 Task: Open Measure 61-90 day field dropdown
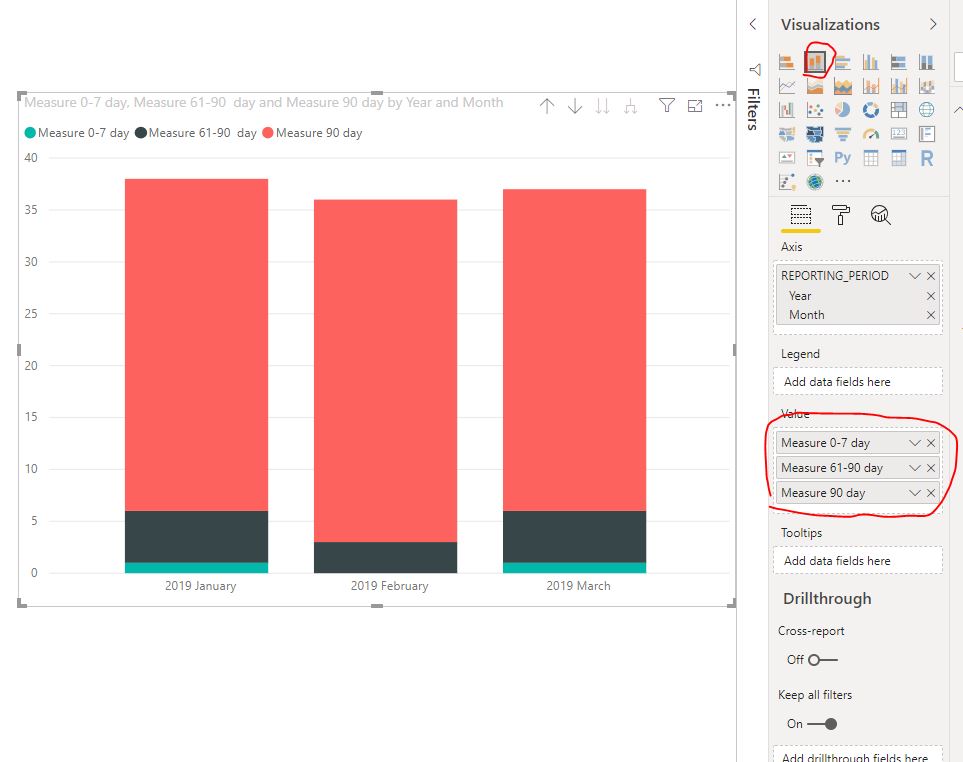coord(914,468)
